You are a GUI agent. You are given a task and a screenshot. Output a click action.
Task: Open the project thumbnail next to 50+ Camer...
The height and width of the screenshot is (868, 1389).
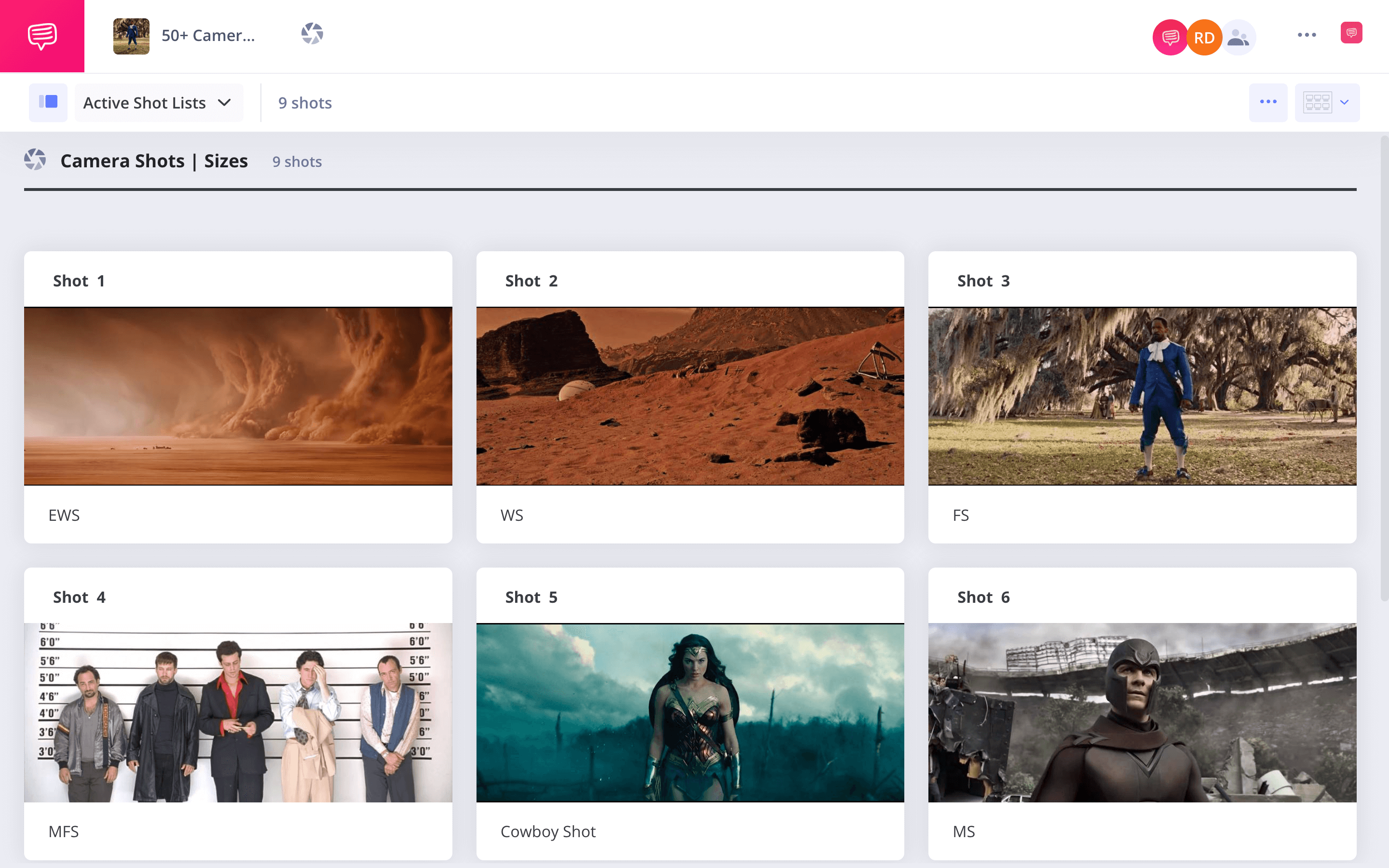(132, 36)
